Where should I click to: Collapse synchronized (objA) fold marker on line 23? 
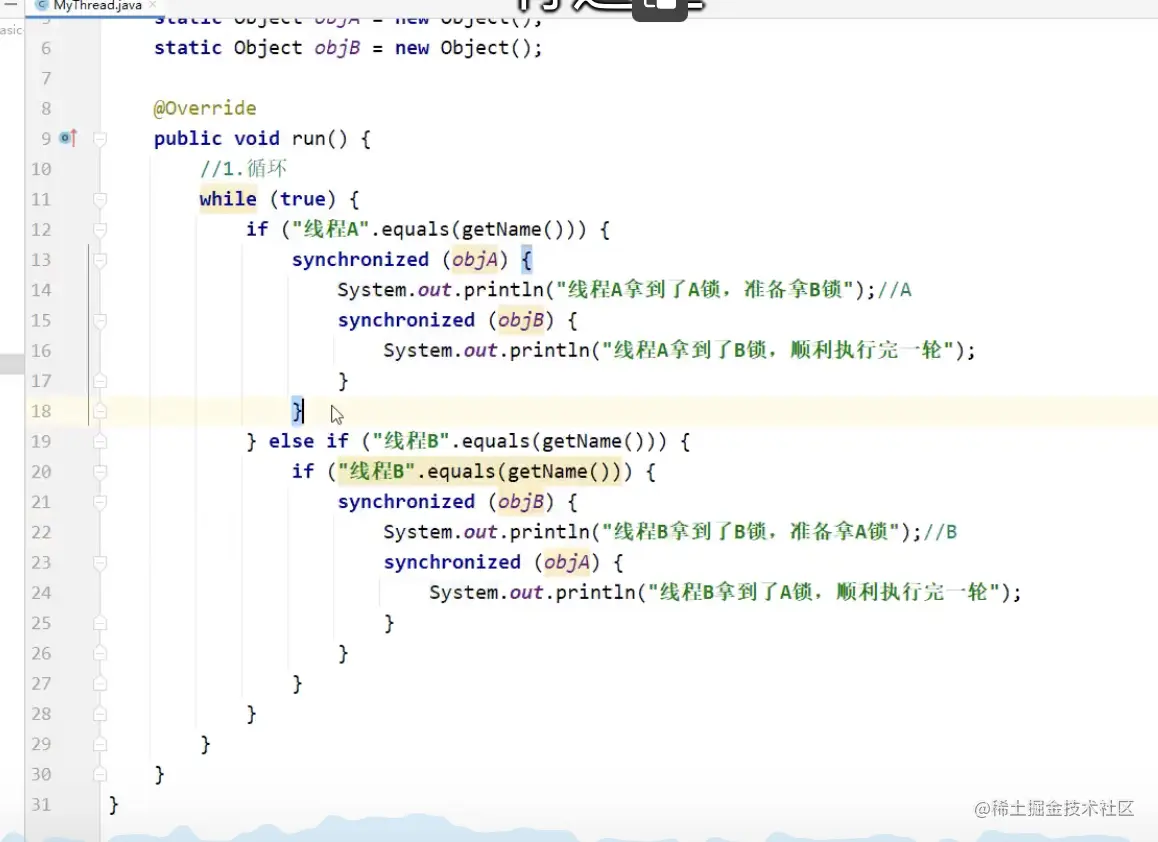(x=100, y=563)
